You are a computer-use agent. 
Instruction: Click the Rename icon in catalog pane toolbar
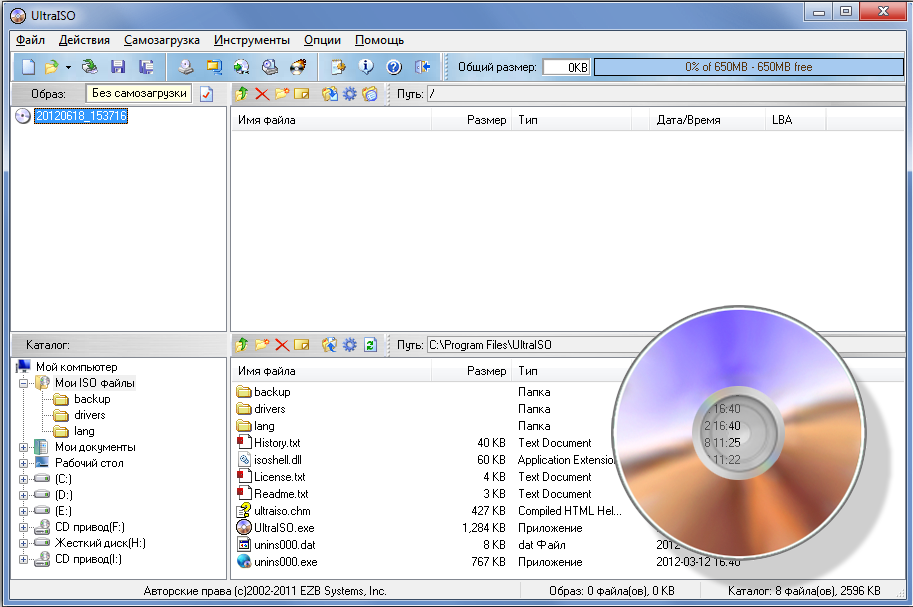302,345
